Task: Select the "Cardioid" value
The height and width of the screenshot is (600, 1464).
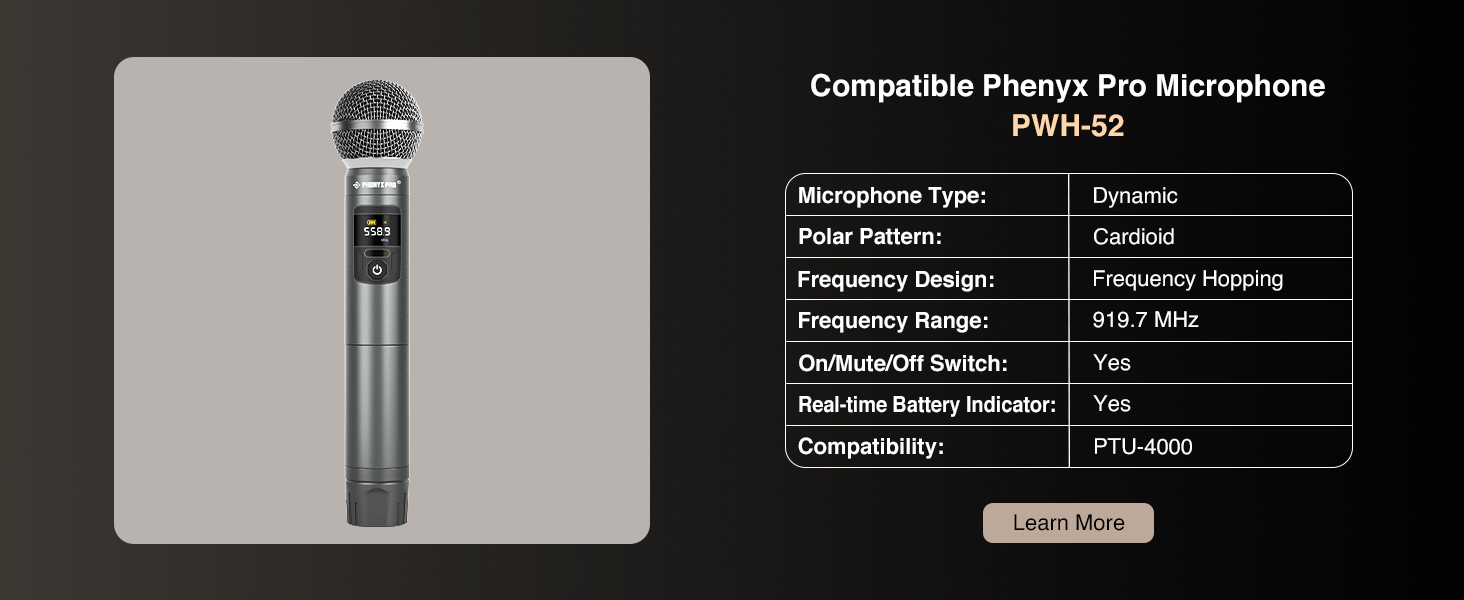Action: (1133, 237)
